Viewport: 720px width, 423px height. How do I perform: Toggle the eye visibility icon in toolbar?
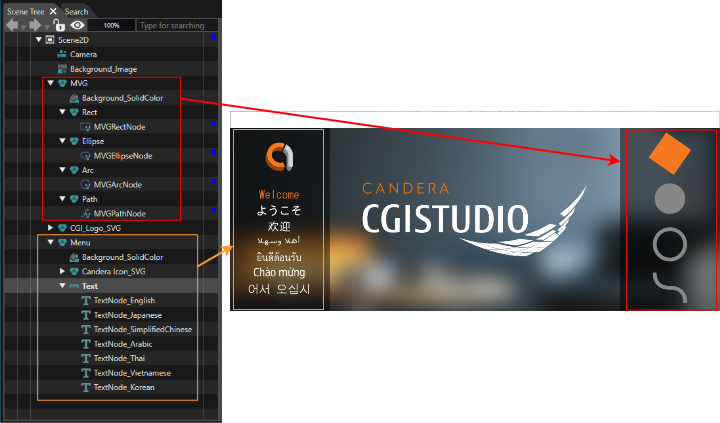[77, 25]
